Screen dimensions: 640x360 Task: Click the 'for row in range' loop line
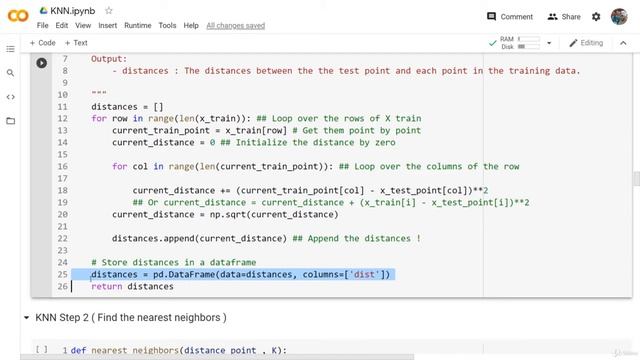pos(256,119)
